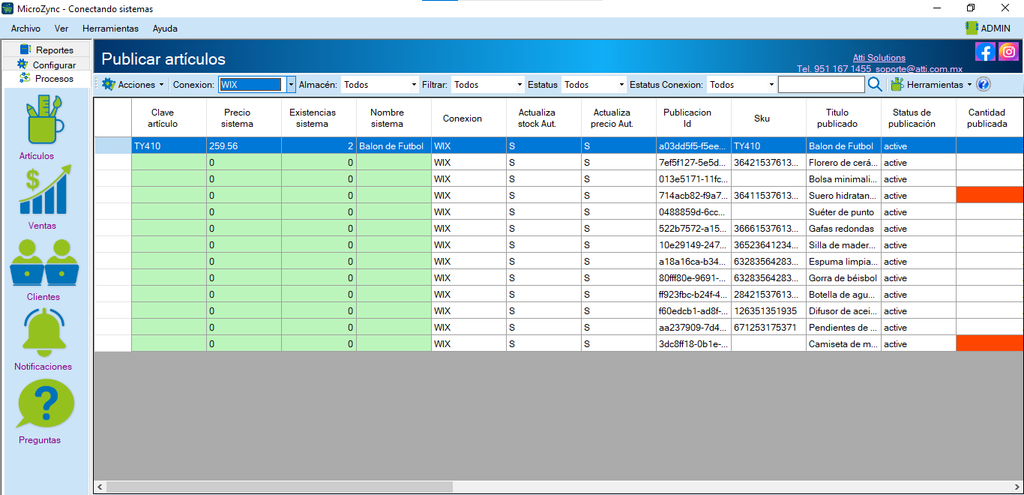Click the Titulo publicado column header
Image resolution: width=1024 pixels, height=495 pixels.
tap(844, 118)
